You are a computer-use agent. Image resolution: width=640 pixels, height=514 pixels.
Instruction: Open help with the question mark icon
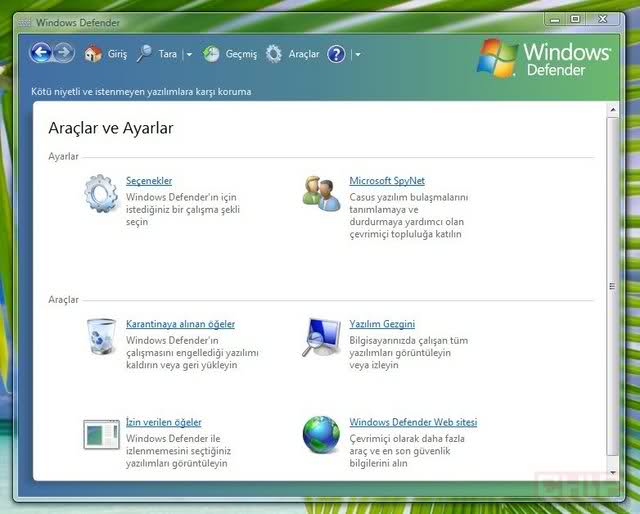click(x=336, y=54)
